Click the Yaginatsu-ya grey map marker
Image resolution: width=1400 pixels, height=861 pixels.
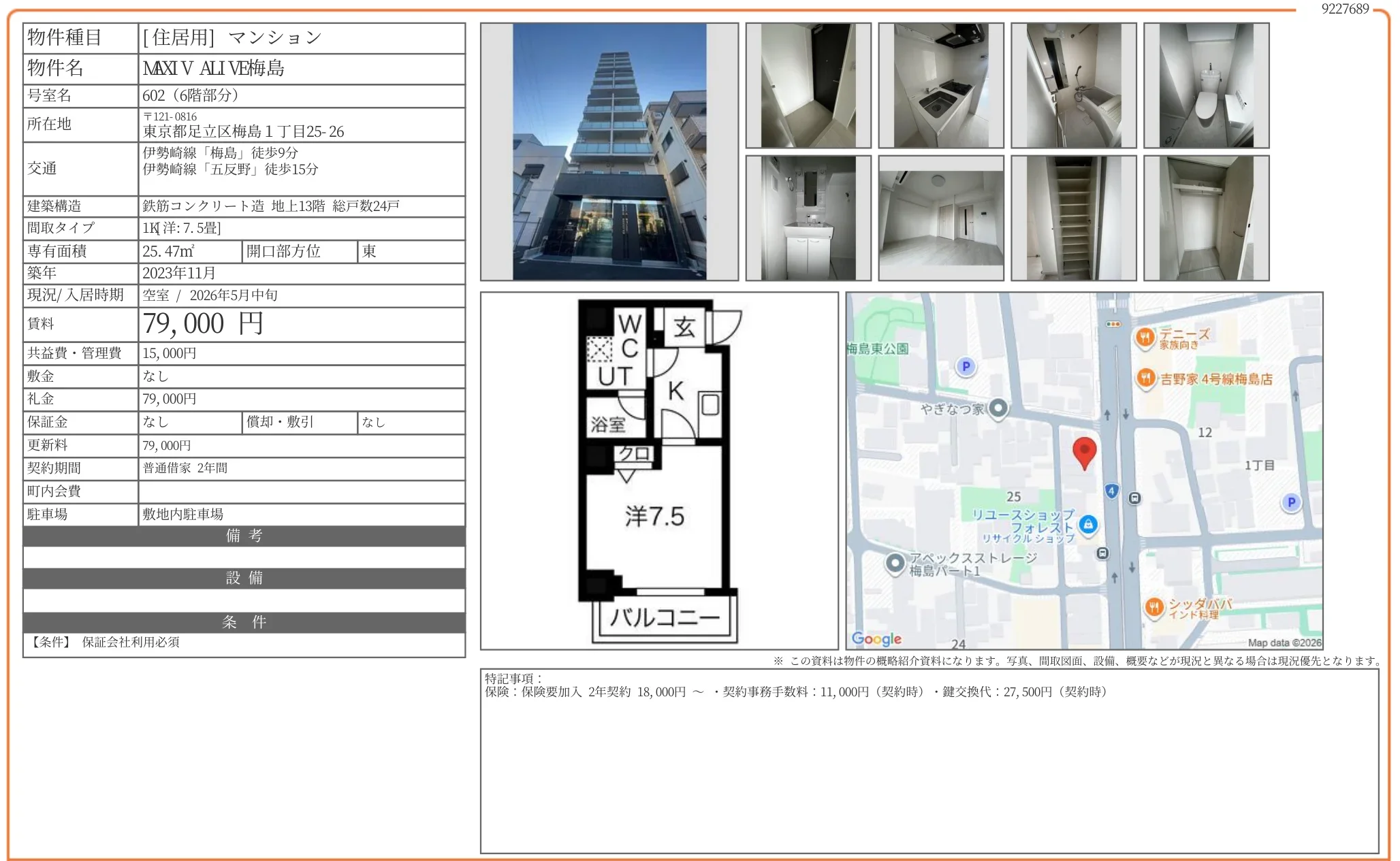pyautogui.click(x=998, y=408)
